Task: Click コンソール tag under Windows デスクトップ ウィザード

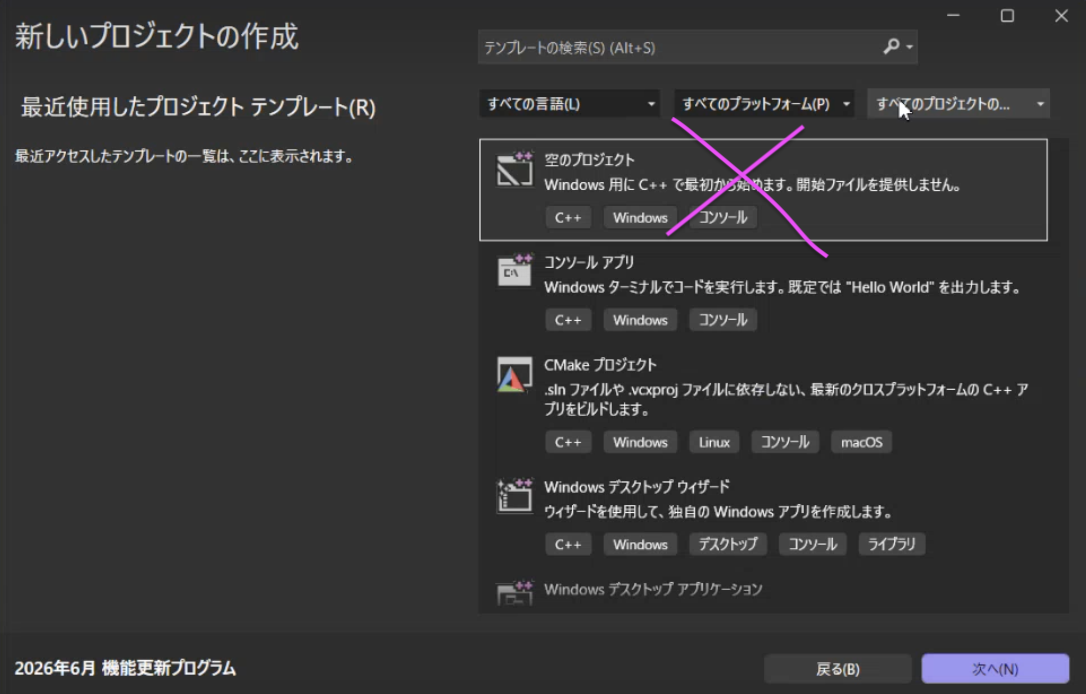Action: click(813, 544)
